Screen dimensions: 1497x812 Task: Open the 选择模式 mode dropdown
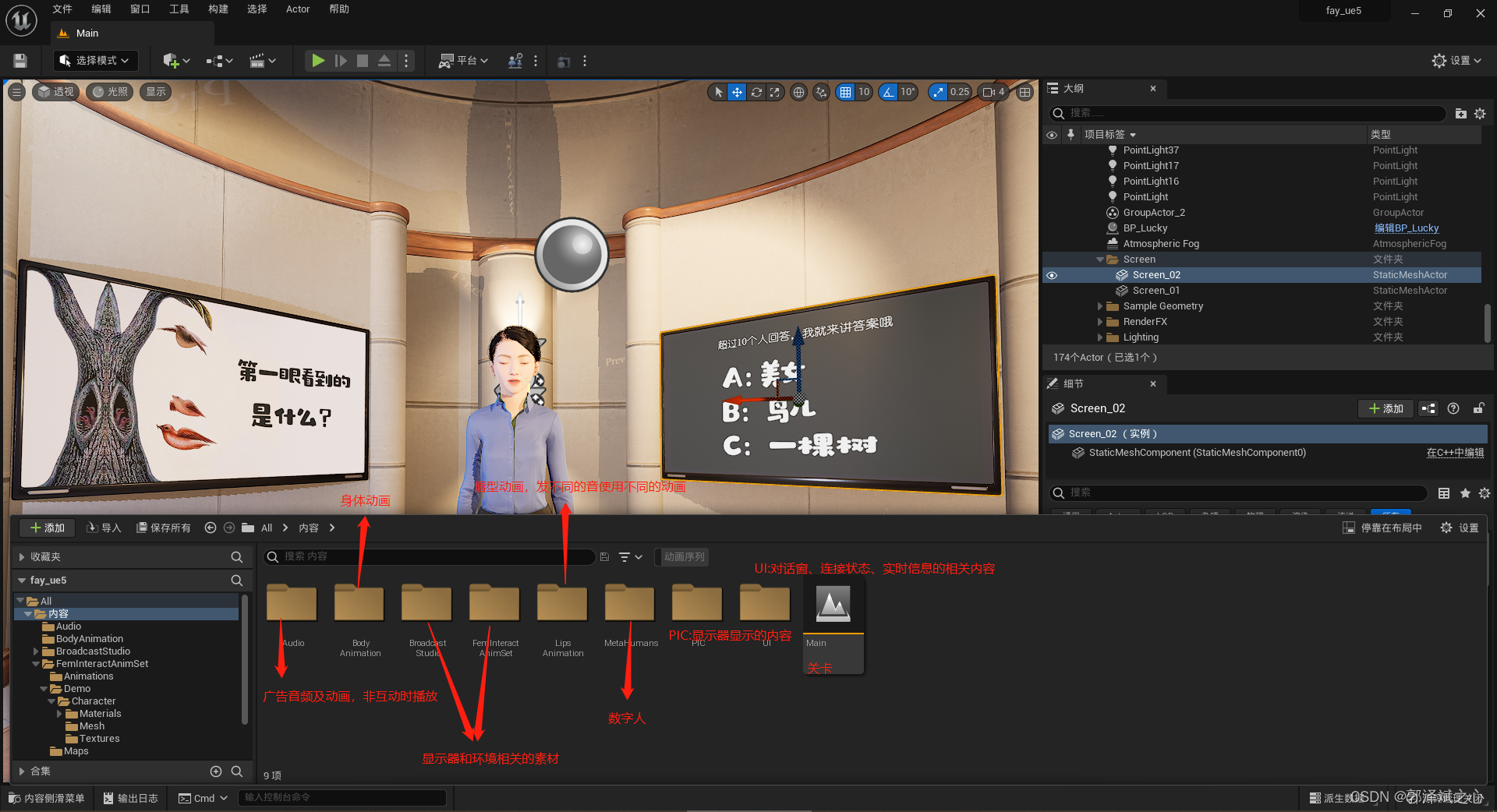[96, 61]
